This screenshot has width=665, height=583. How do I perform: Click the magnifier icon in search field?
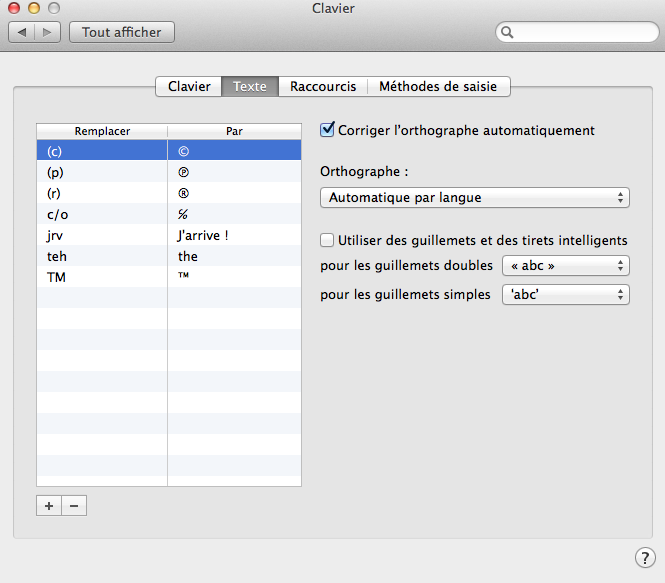pos(507,32)
